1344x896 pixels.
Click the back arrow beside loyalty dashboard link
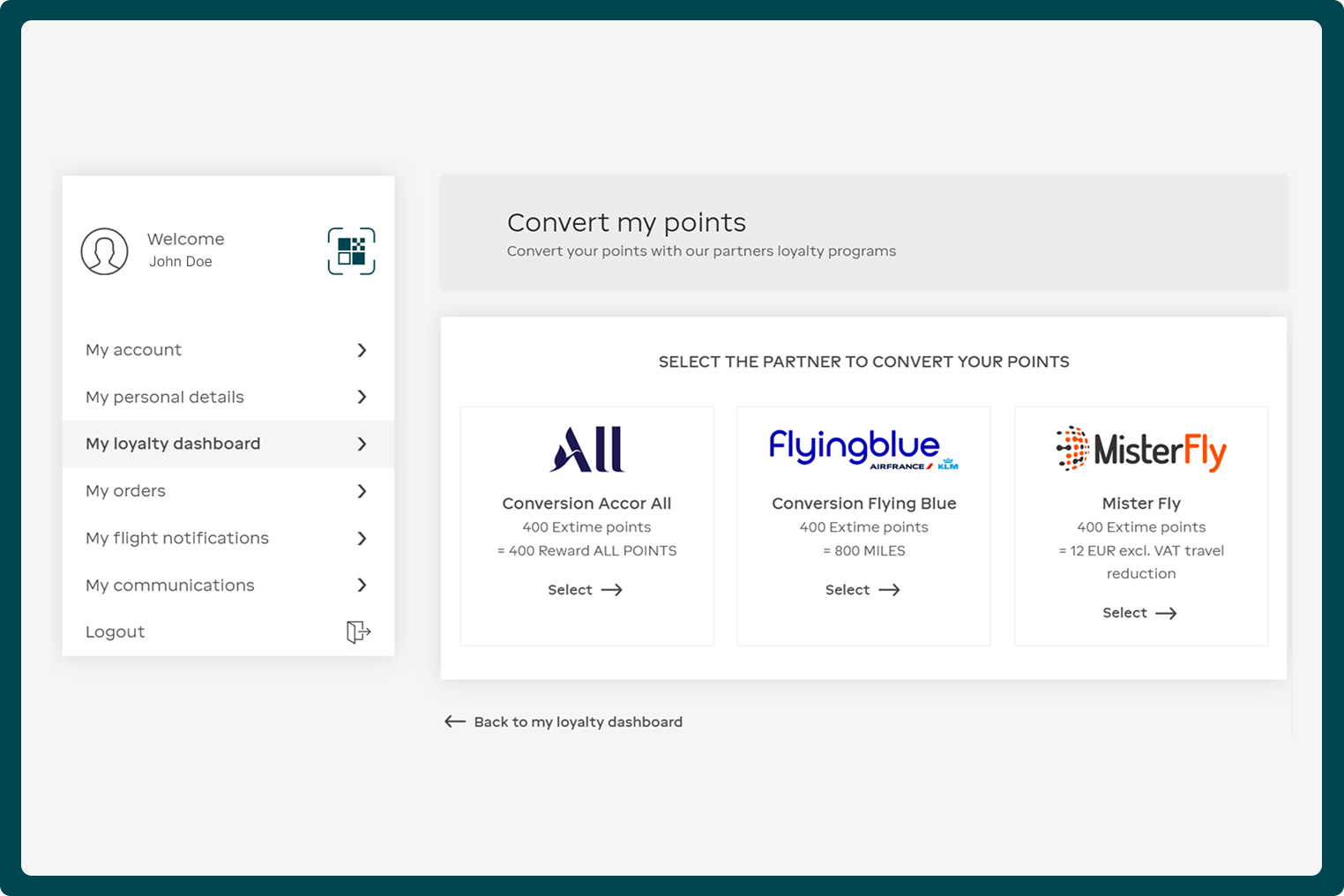(455, 721)
